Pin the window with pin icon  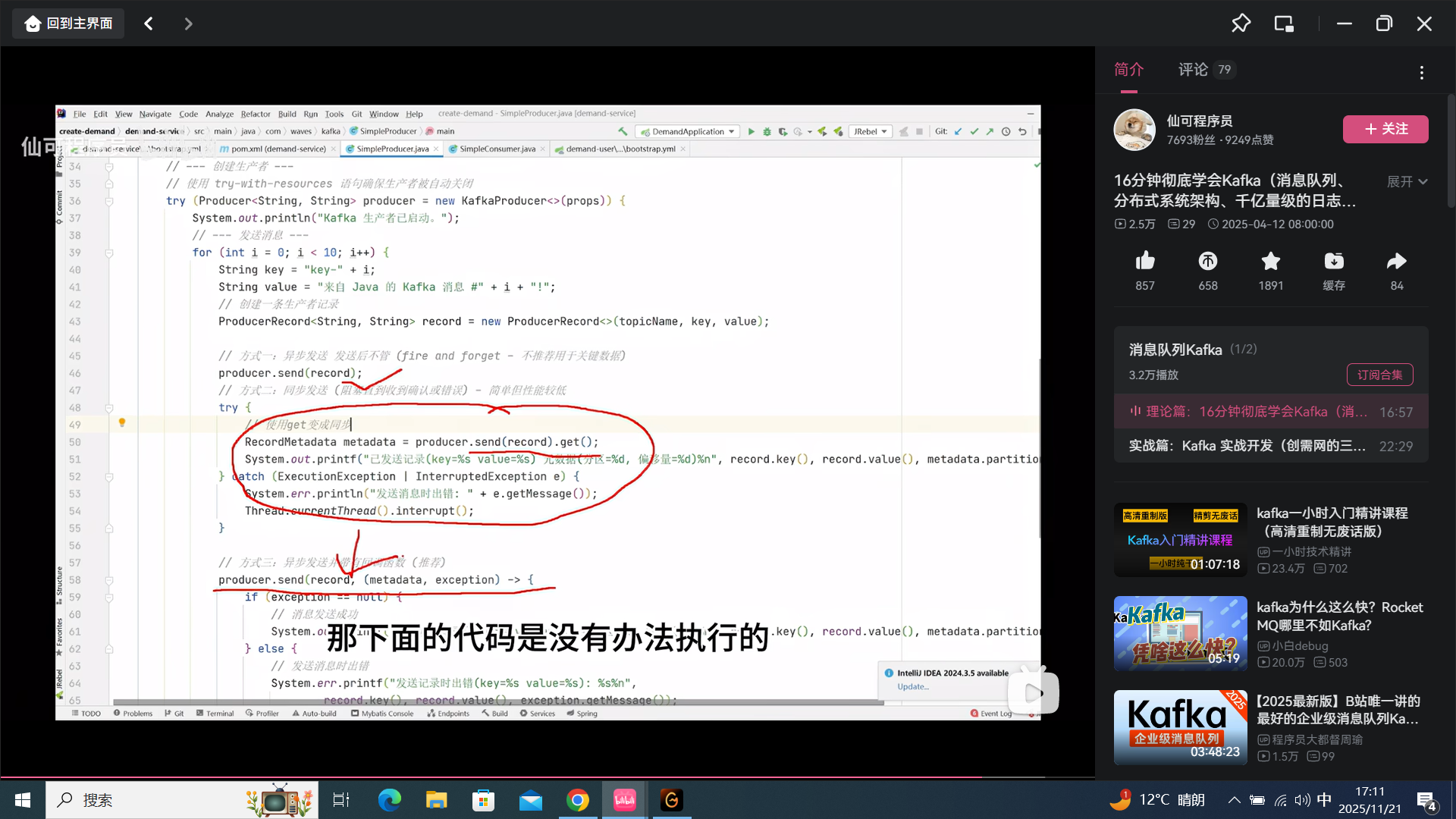pyautogui.click(x=1241, y=24)
